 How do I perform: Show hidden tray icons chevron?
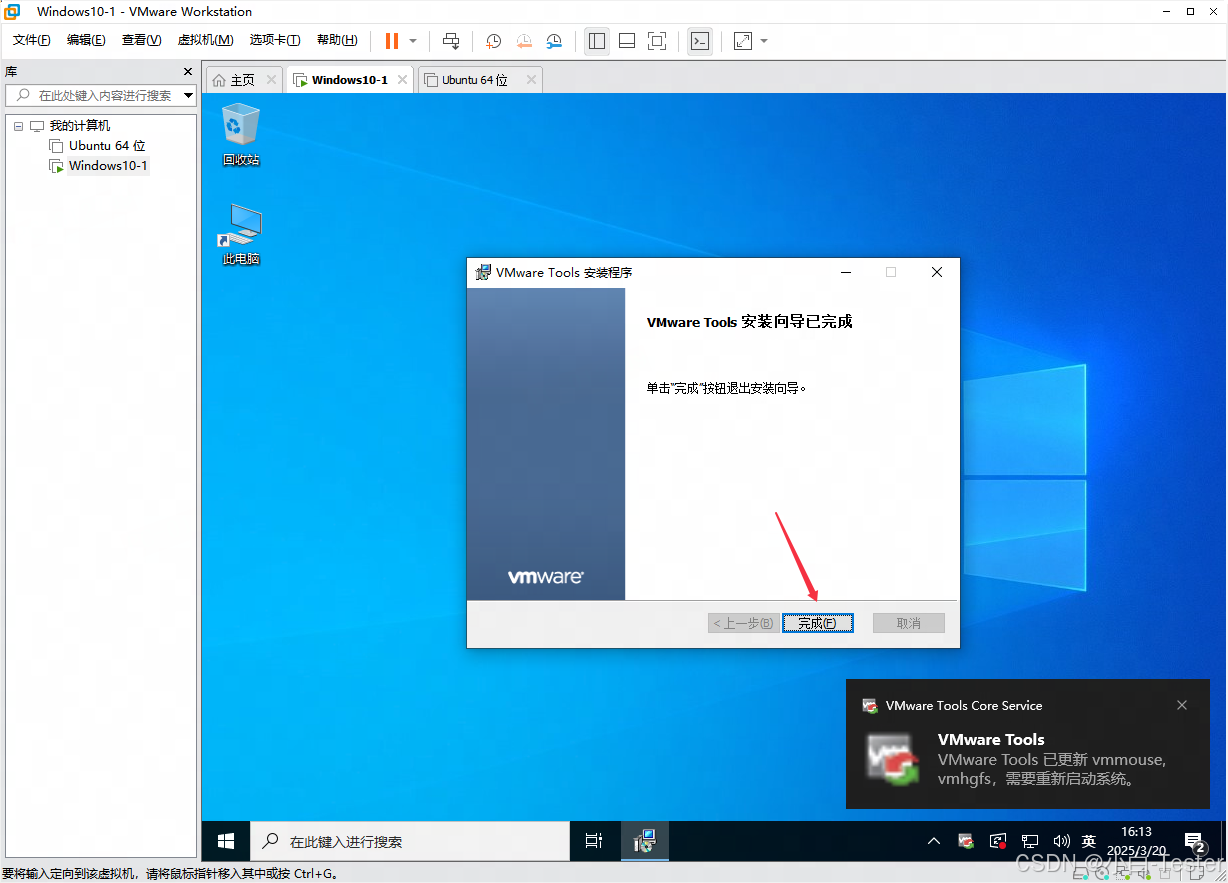tap(934, 841)
